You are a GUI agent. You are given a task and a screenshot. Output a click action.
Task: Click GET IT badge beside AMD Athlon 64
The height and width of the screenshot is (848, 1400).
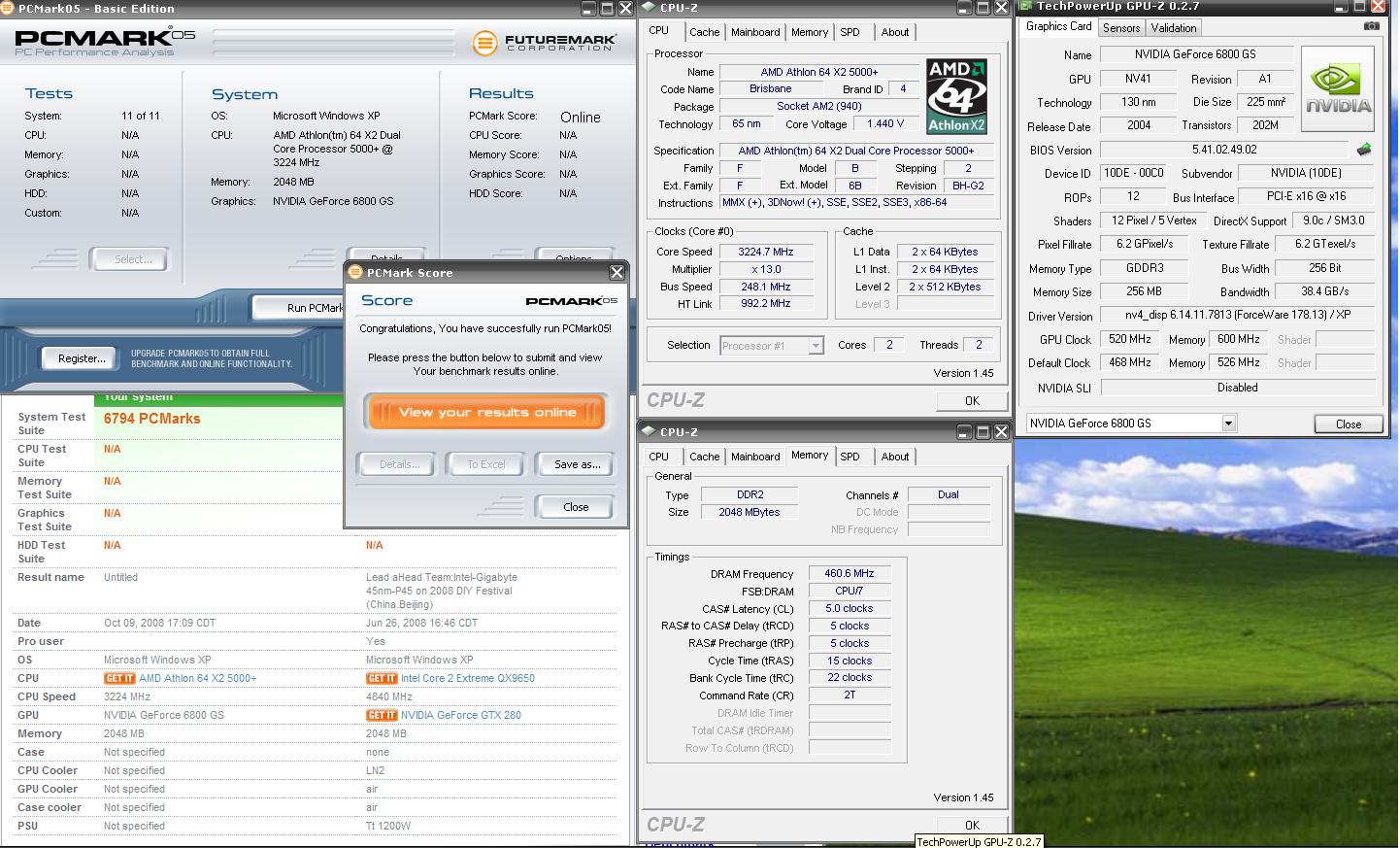point(119,678)
